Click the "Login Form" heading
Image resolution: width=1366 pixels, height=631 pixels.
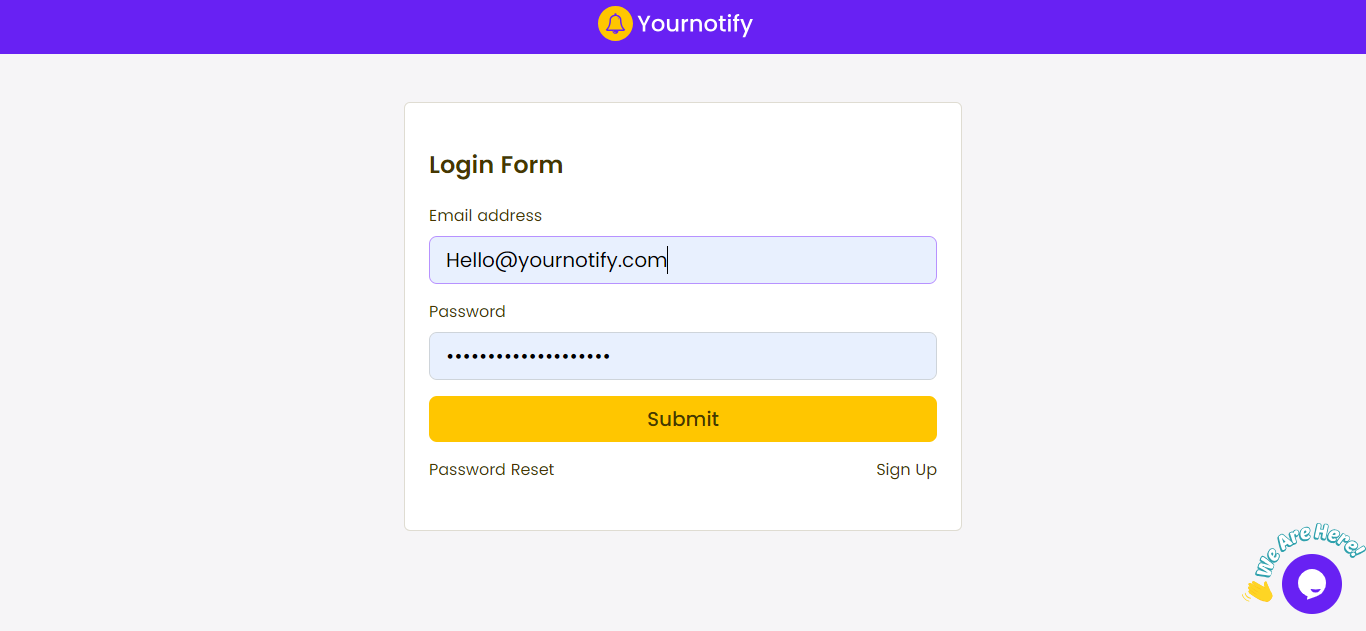[x=496, y=165]
